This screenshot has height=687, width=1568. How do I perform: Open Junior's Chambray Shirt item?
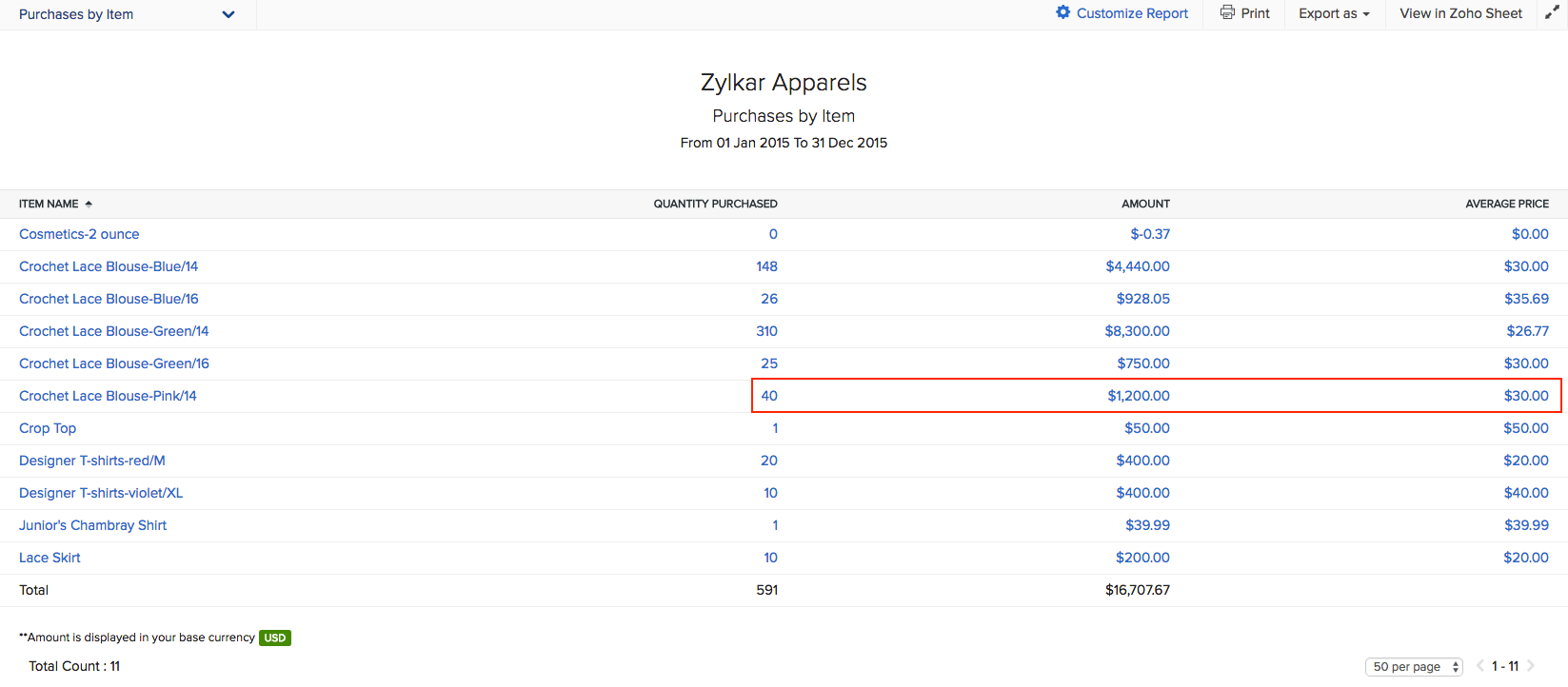coord(92,525)
